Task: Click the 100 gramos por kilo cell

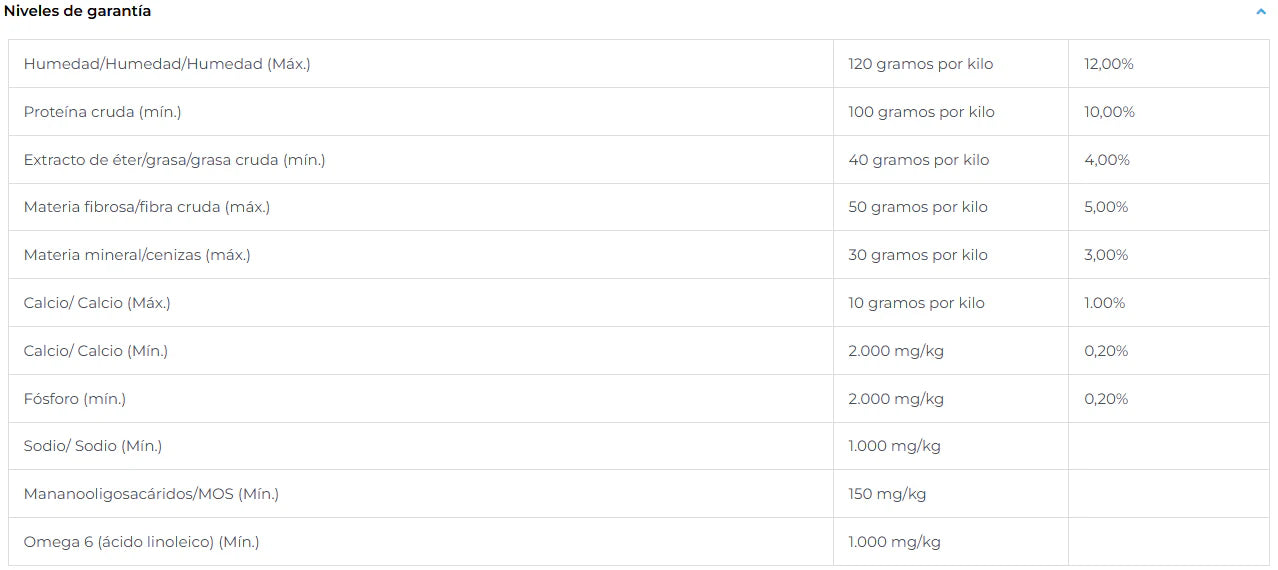Action: click(x=922, y=112)
